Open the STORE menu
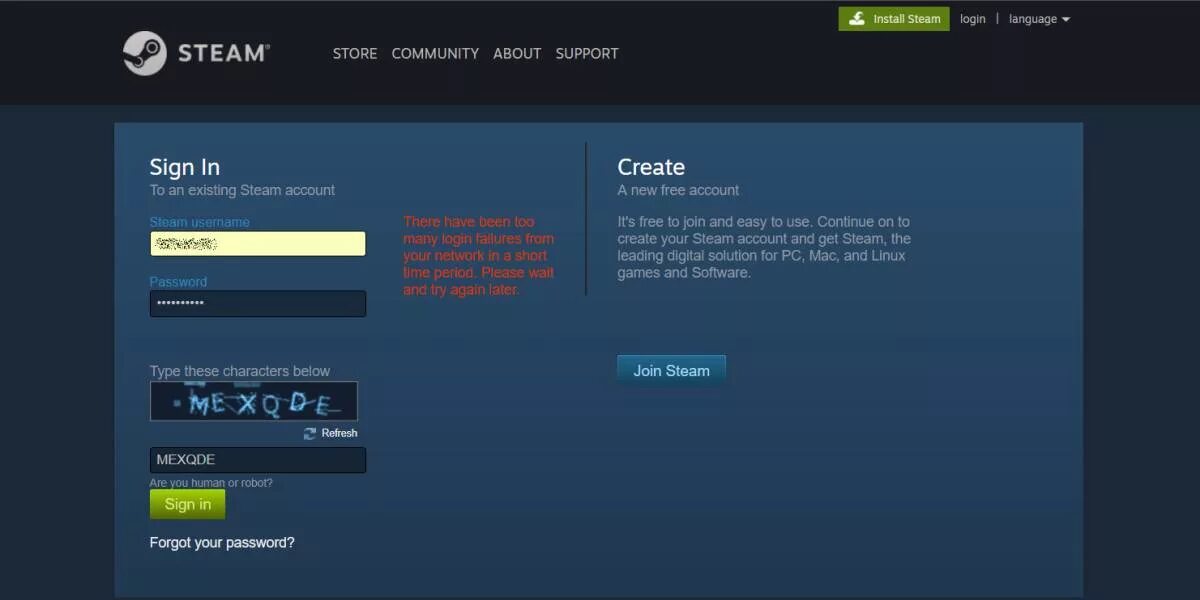Viewport: 1200px width, 600px height. tap(355, 53)
